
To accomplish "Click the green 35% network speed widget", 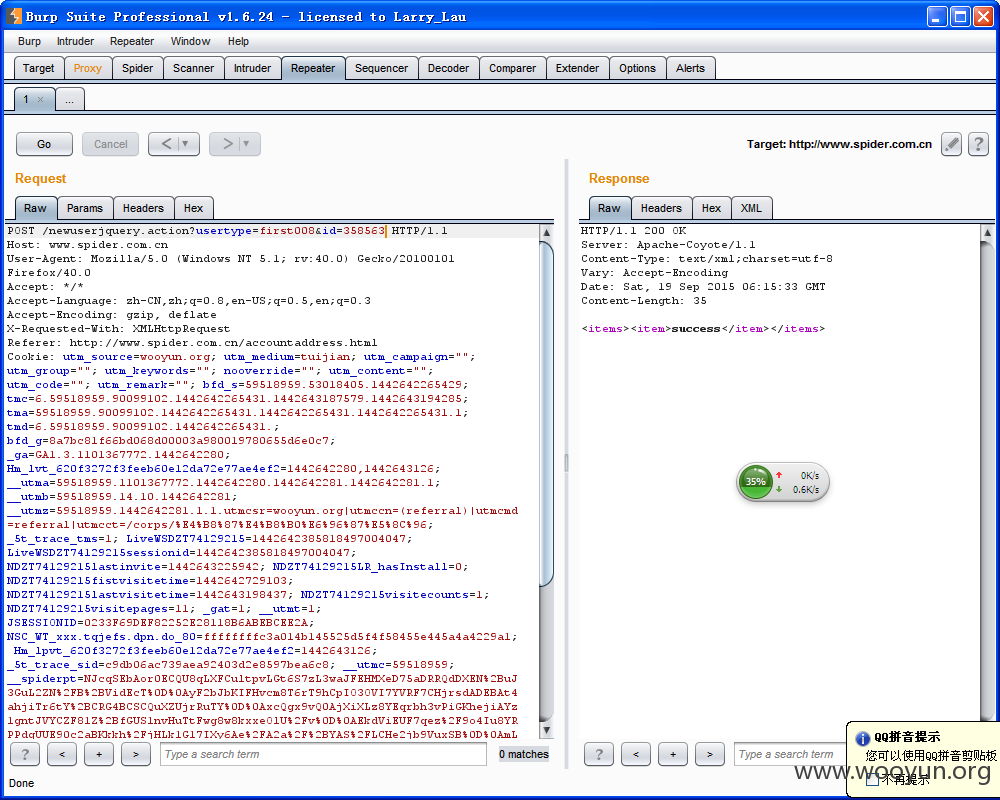I will [783, 482].
